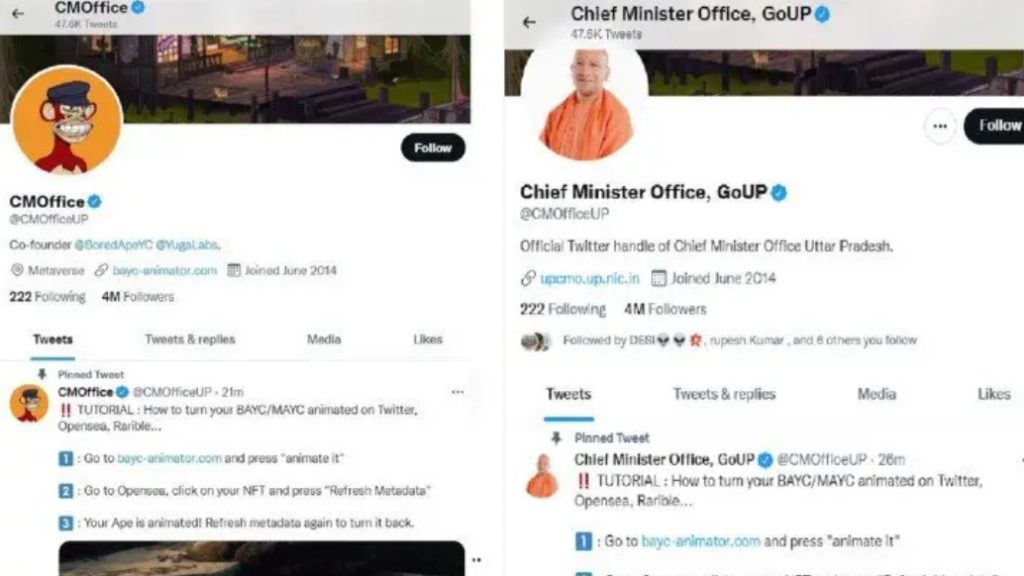Click the Bored Ape profile picture
Screen dimensions: 1024x576
67,120
